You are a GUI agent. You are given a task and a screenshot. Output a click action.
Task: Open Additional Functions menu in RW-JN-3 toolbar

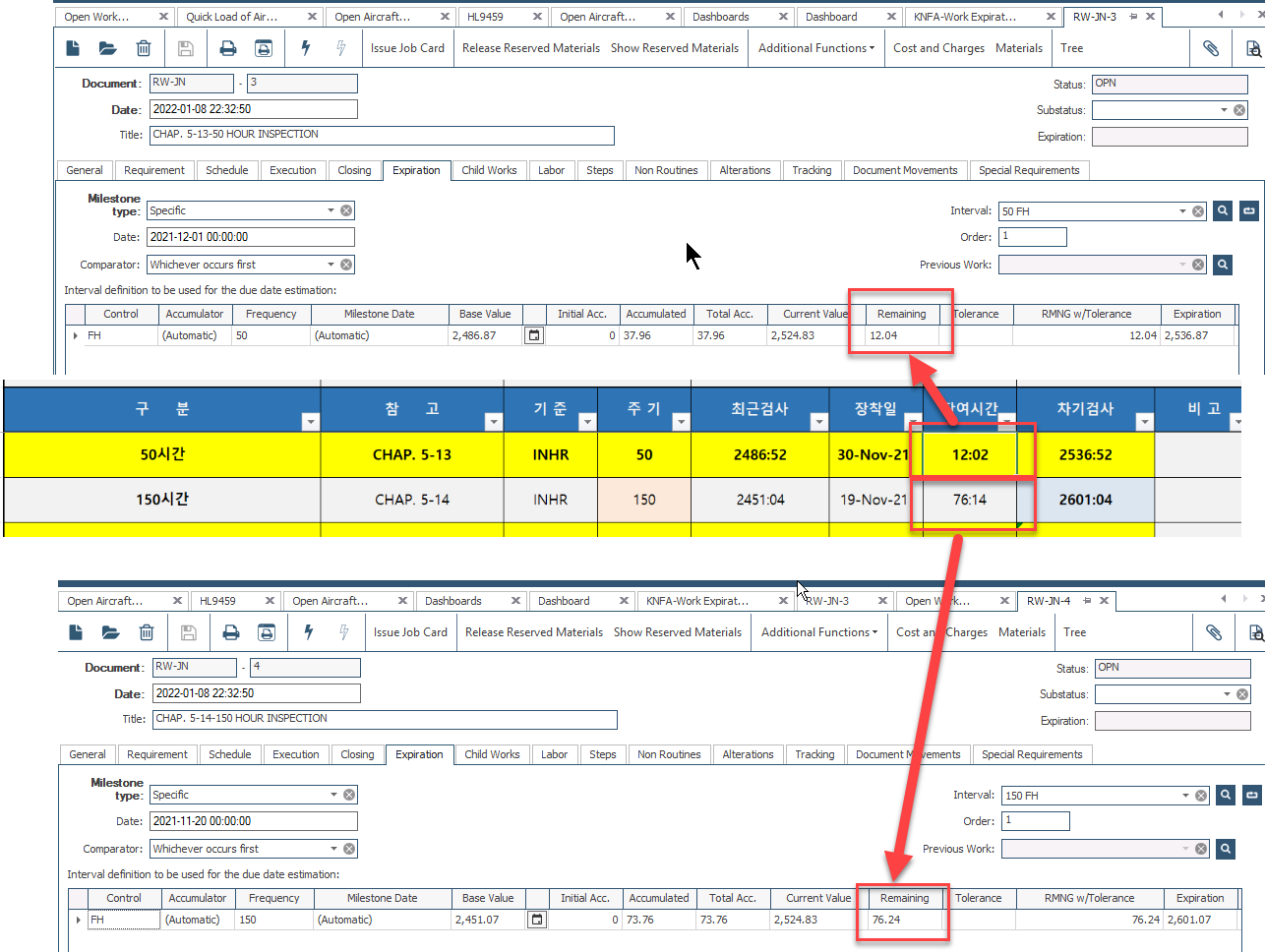(x=815, y=48)
